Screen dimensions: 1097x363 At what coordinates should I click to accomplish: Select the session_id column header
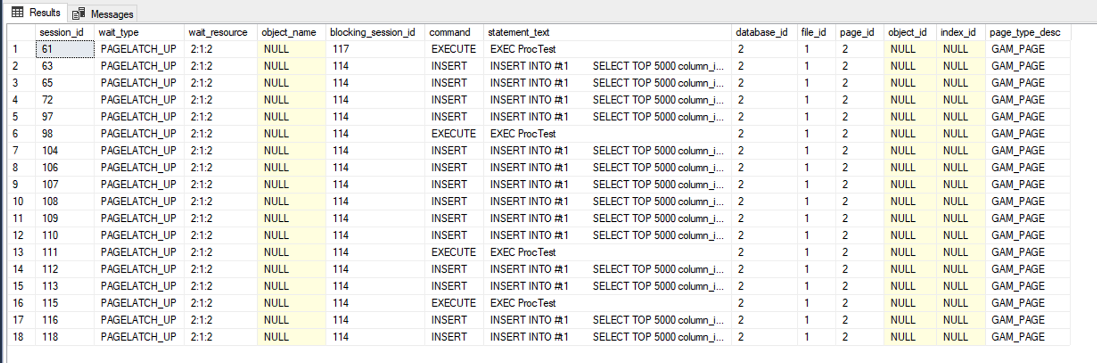64,32
